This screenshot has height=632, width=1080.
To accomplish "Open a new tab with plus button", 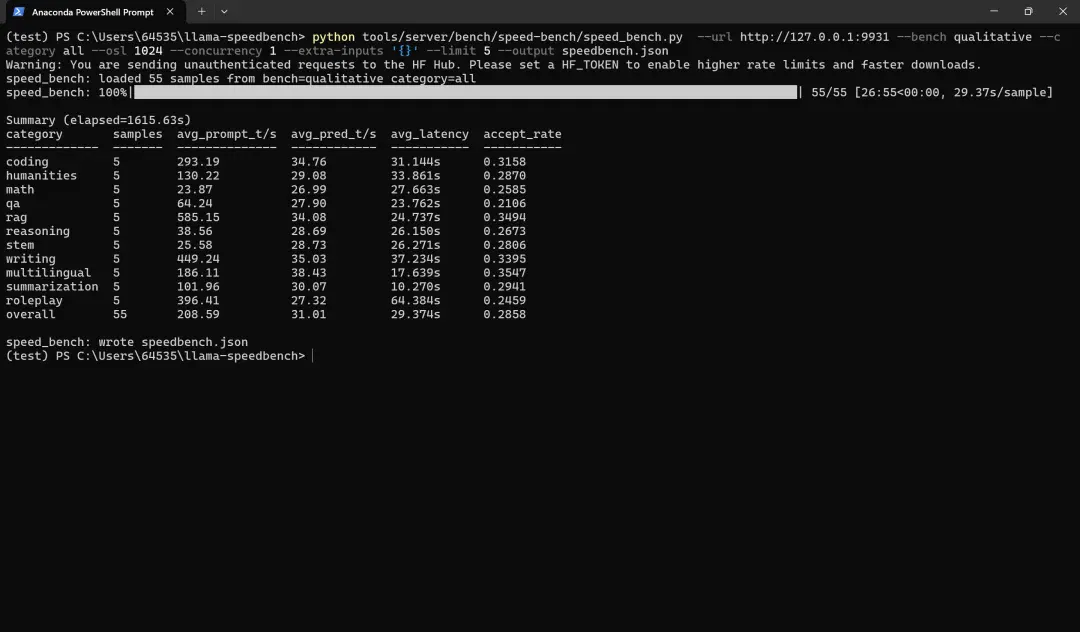I will click(x=201, y=12).
